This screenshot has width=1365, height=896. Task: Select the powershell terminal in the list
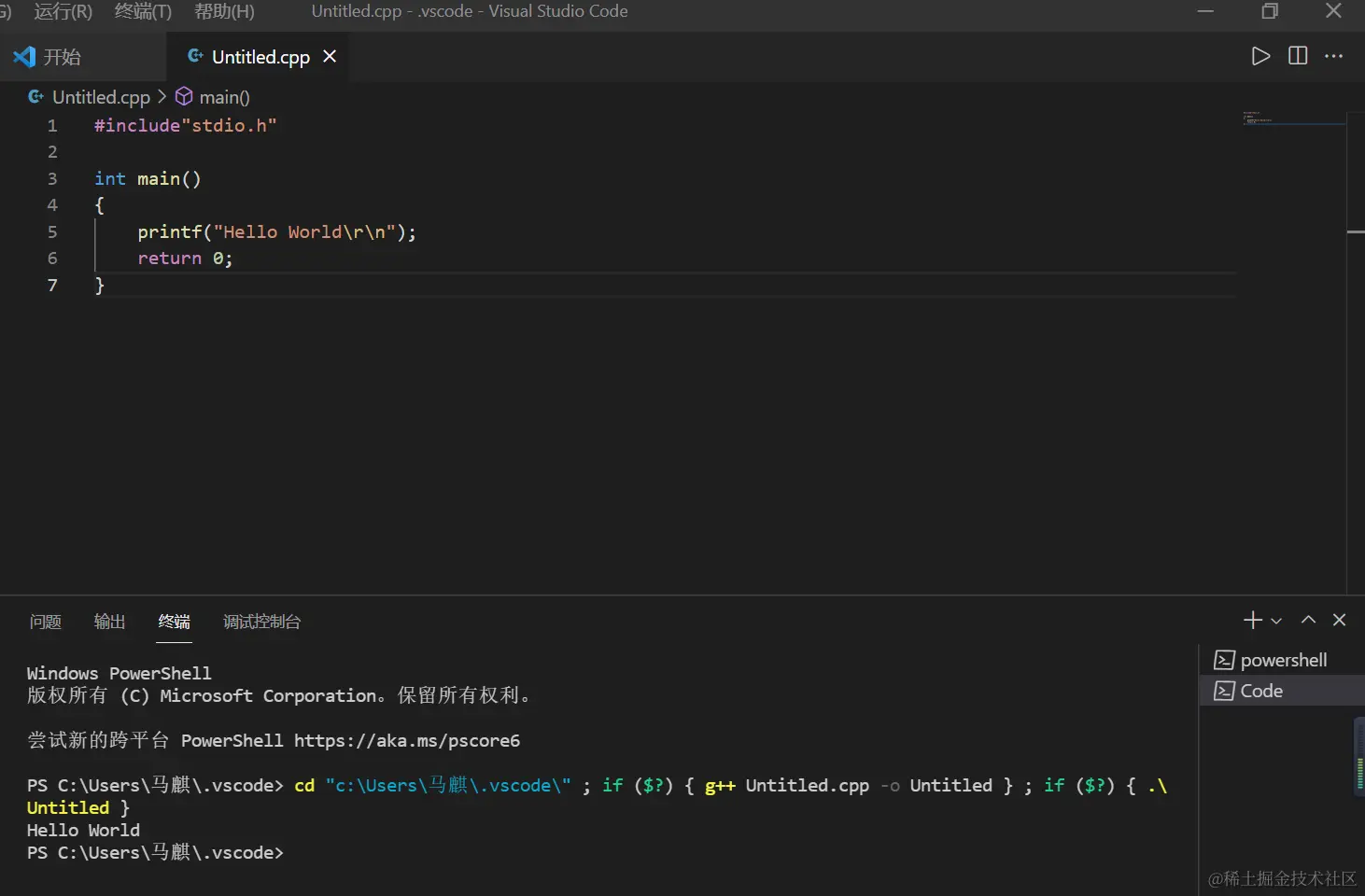pos(1282,660)
